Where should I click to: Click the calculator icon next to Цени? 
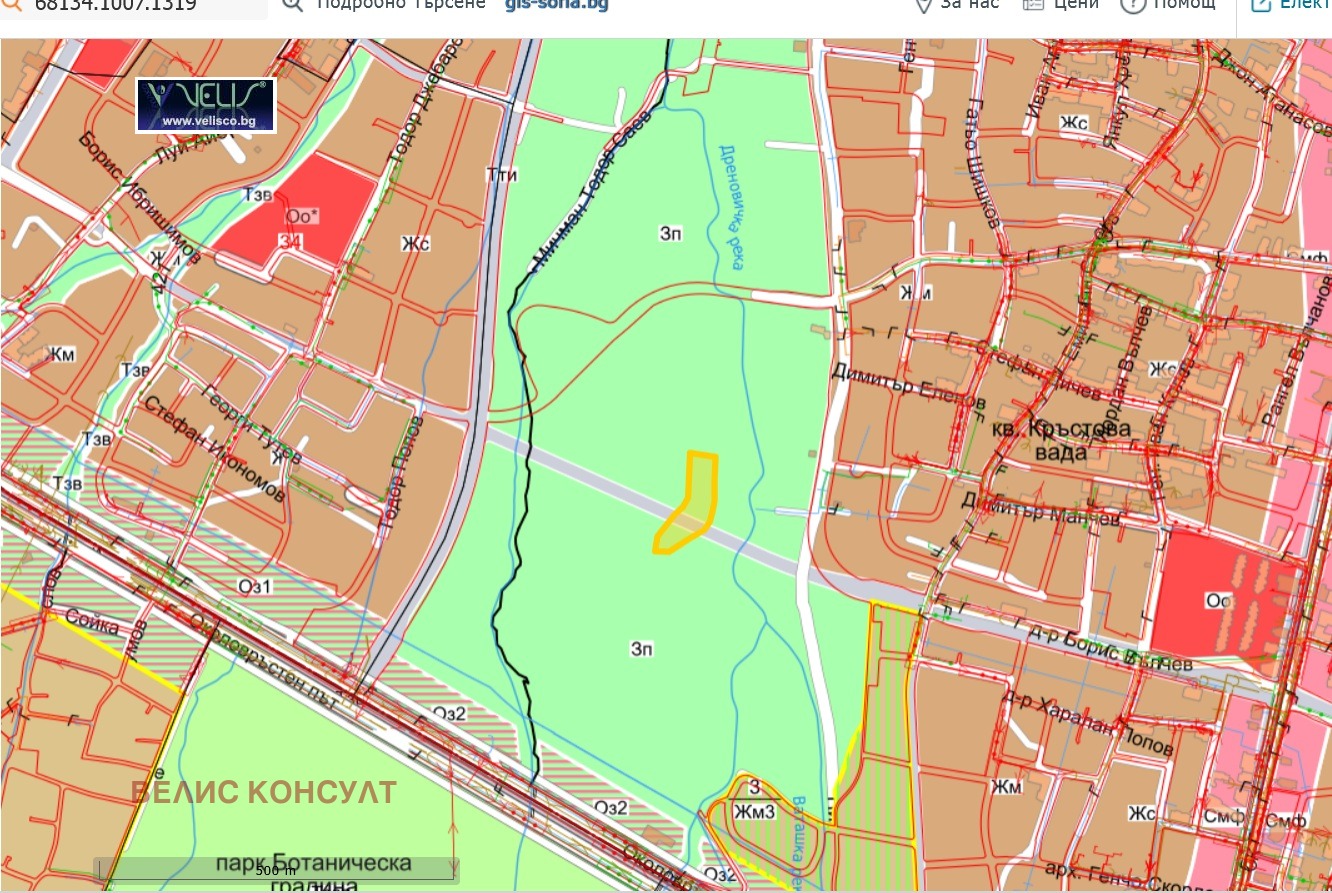1032,5
